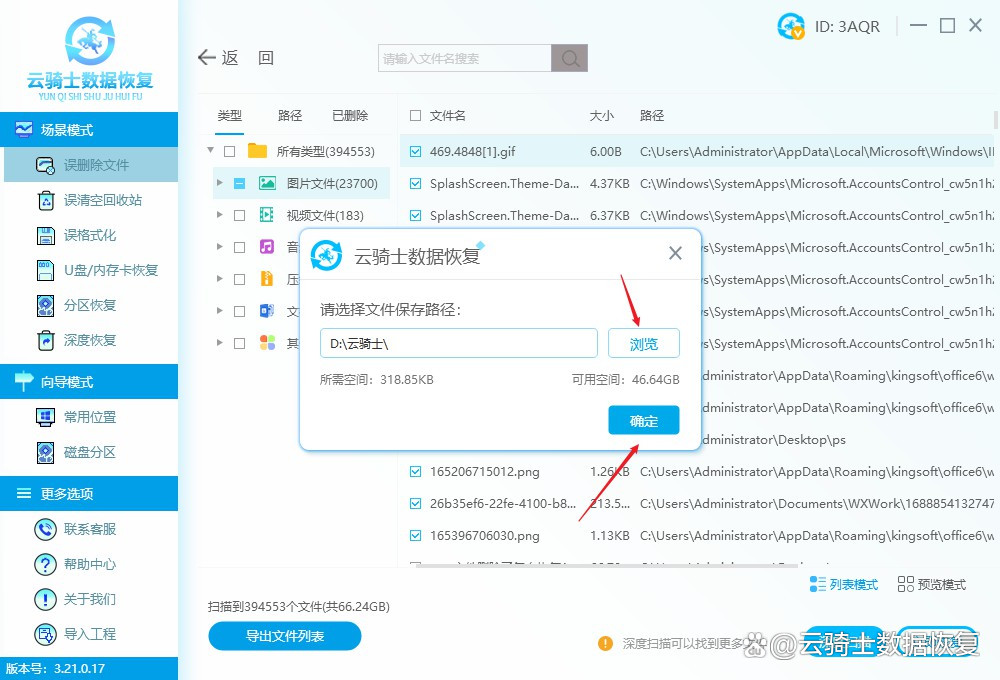The width and height of the screenshot is (1000, 680).
Task: Switch to 预览模式 preview mode
Action: [930, 584]
